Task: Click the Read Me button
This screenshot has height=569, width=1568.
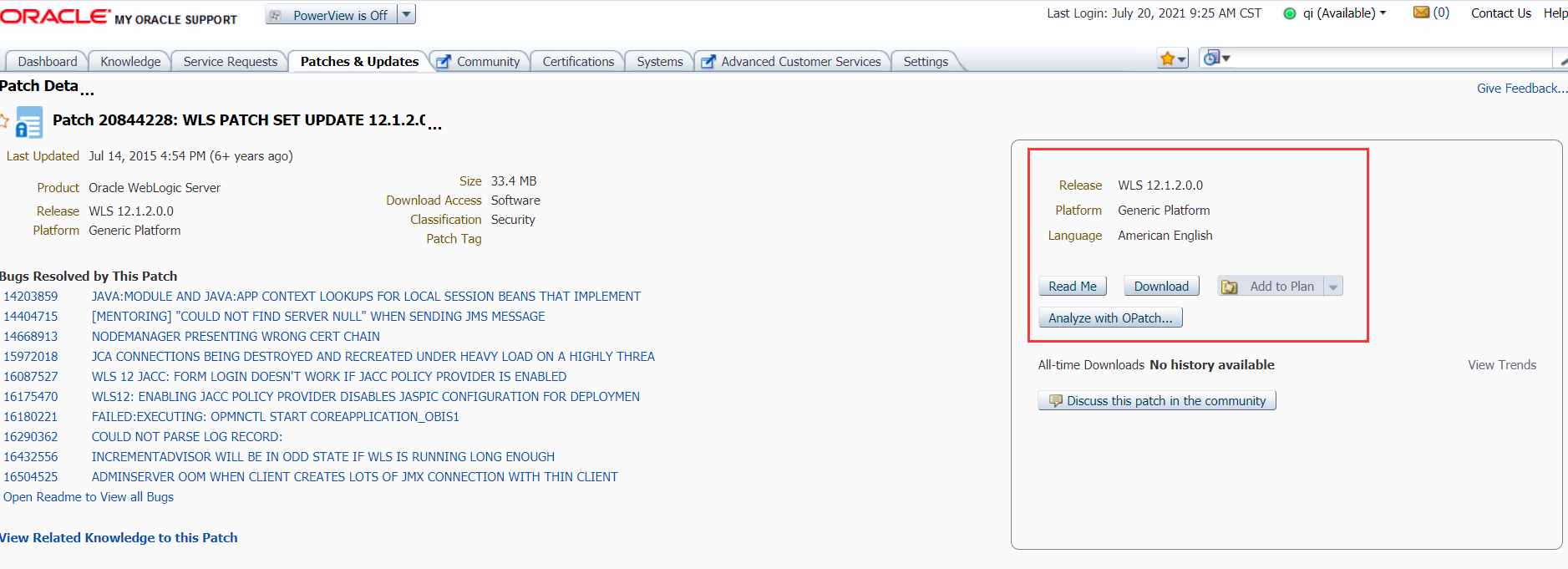Action: pos(1073,287)
